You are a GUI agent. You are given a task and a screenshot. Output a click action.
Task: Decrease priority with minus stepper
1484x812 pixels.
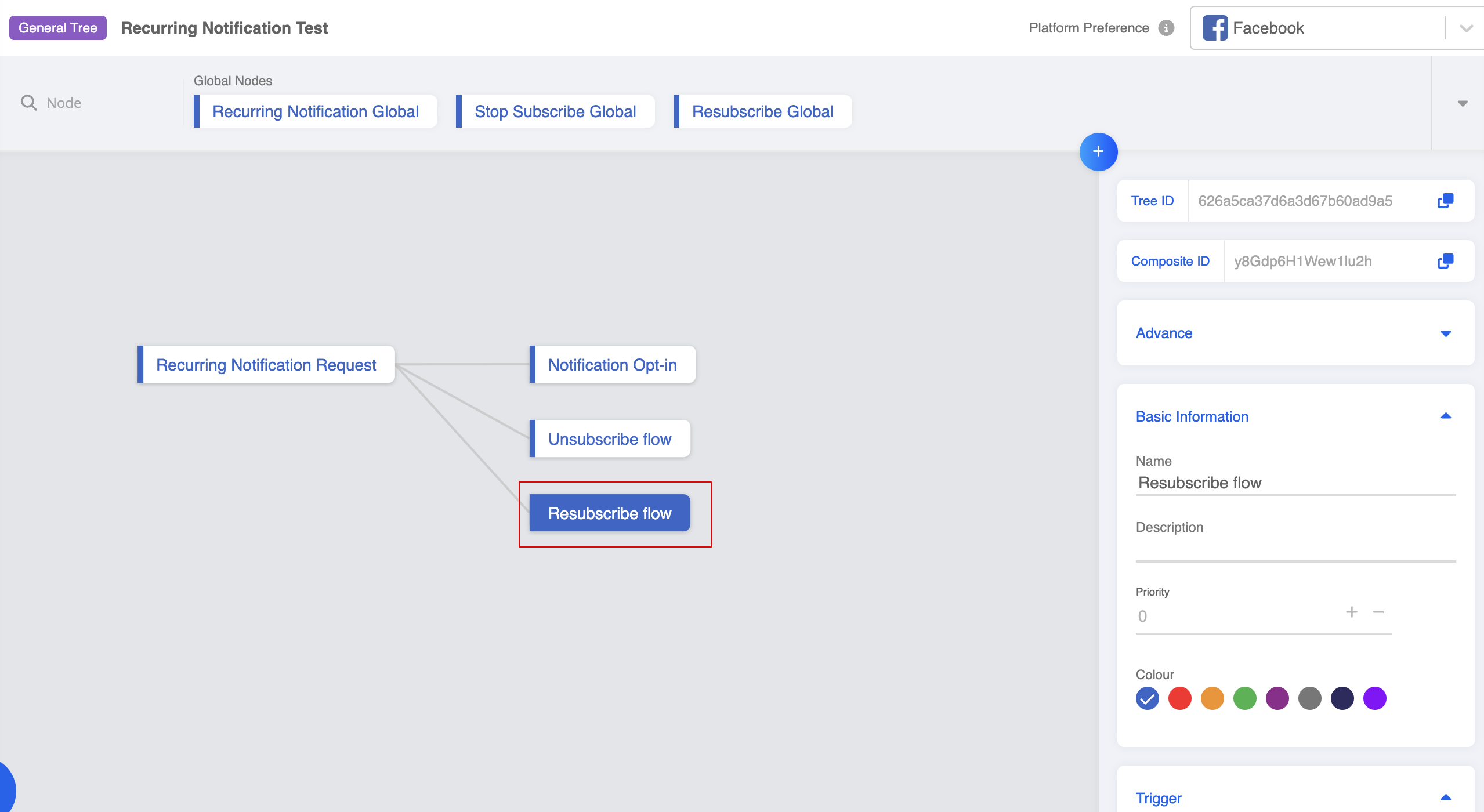tap(1378, 612)
